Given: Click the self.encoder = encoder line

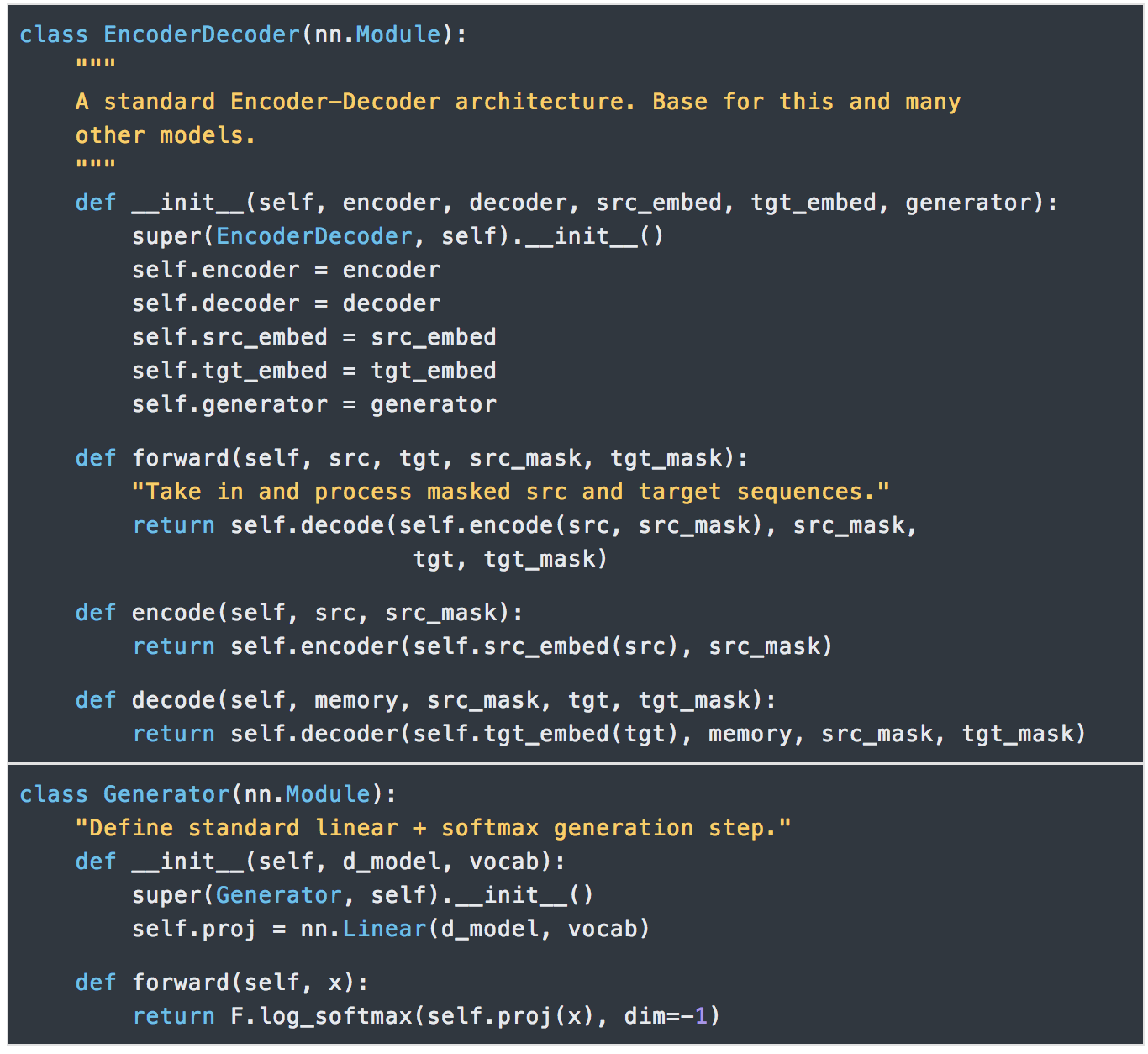Looking at the screenshot, I should (x=286, y=270).
